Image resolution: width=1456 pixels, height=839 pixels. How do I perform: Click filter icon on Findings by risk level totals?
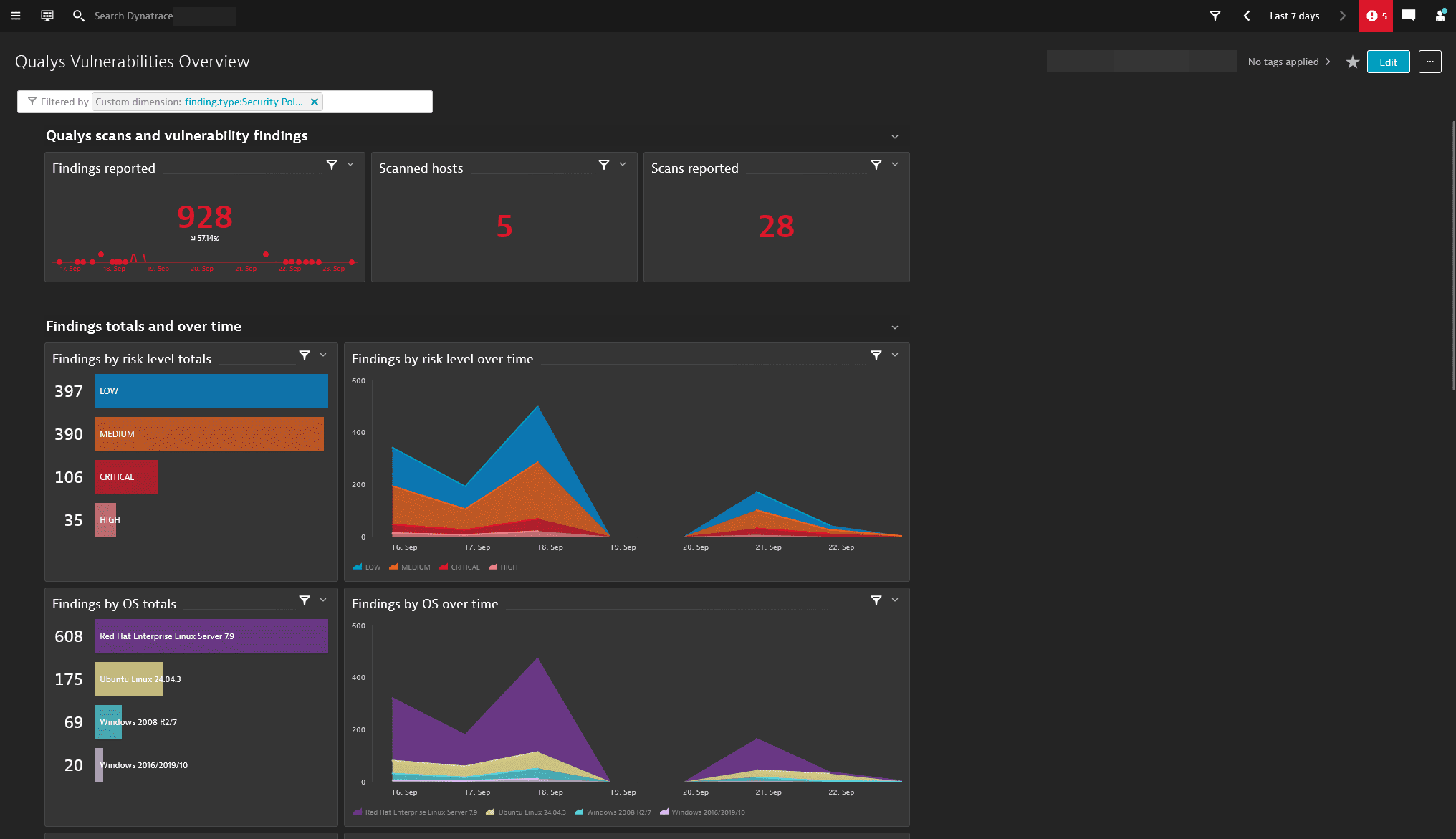305,355
